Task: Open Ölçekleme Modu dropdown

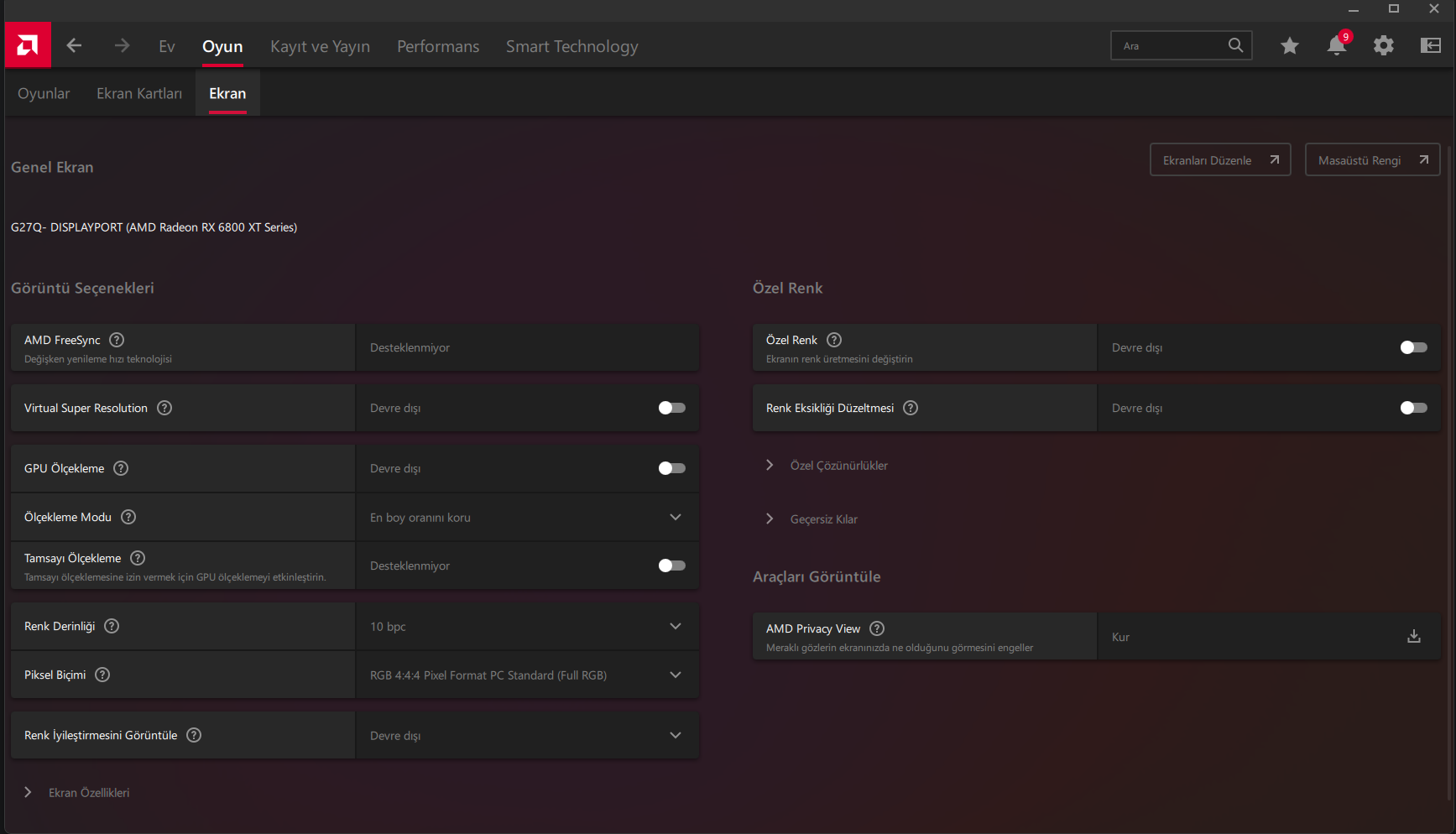Action: click(528, 517)
